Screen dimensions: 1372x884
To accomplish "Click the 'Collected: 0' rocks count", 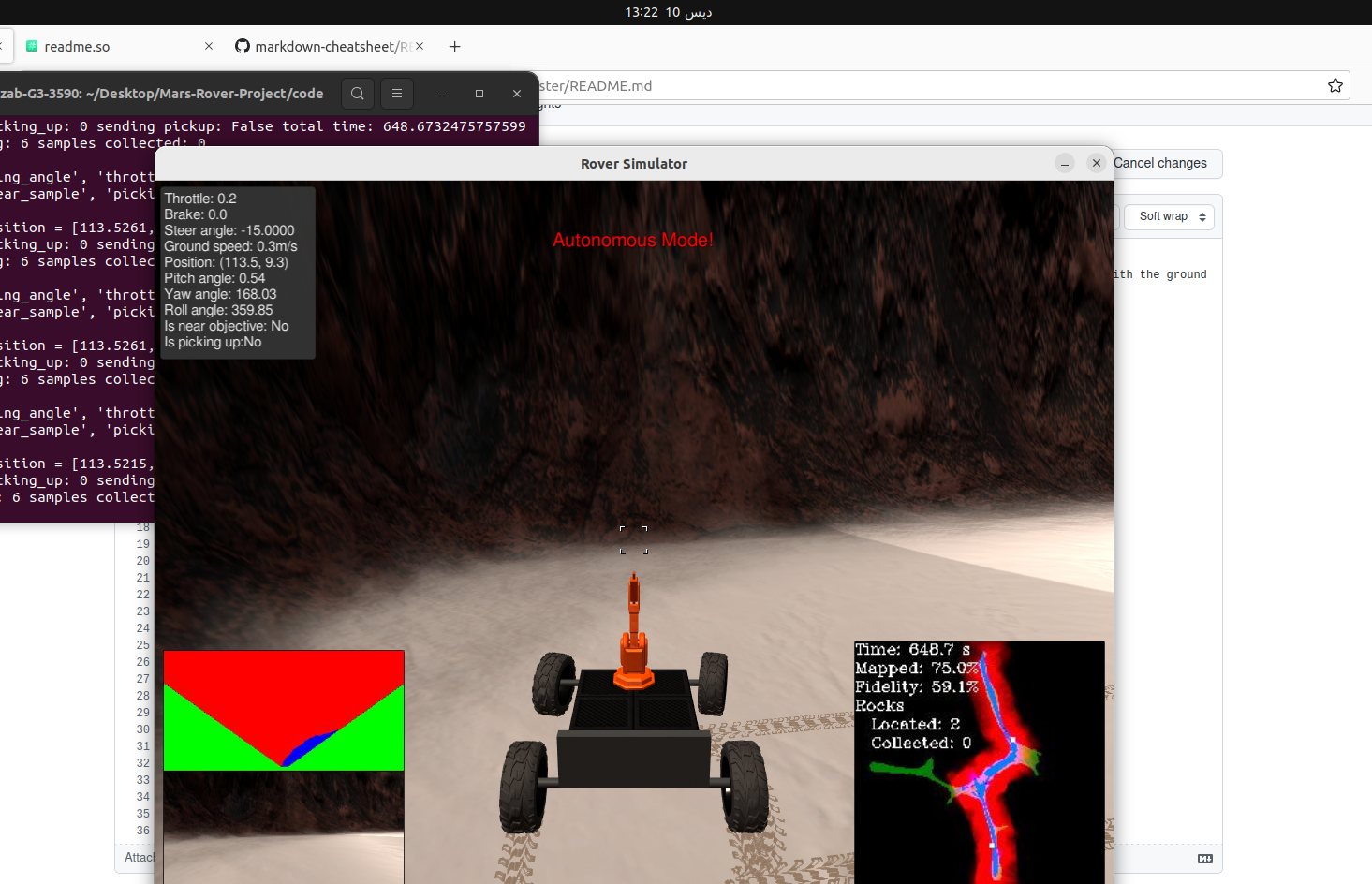I will coord(921,744).
